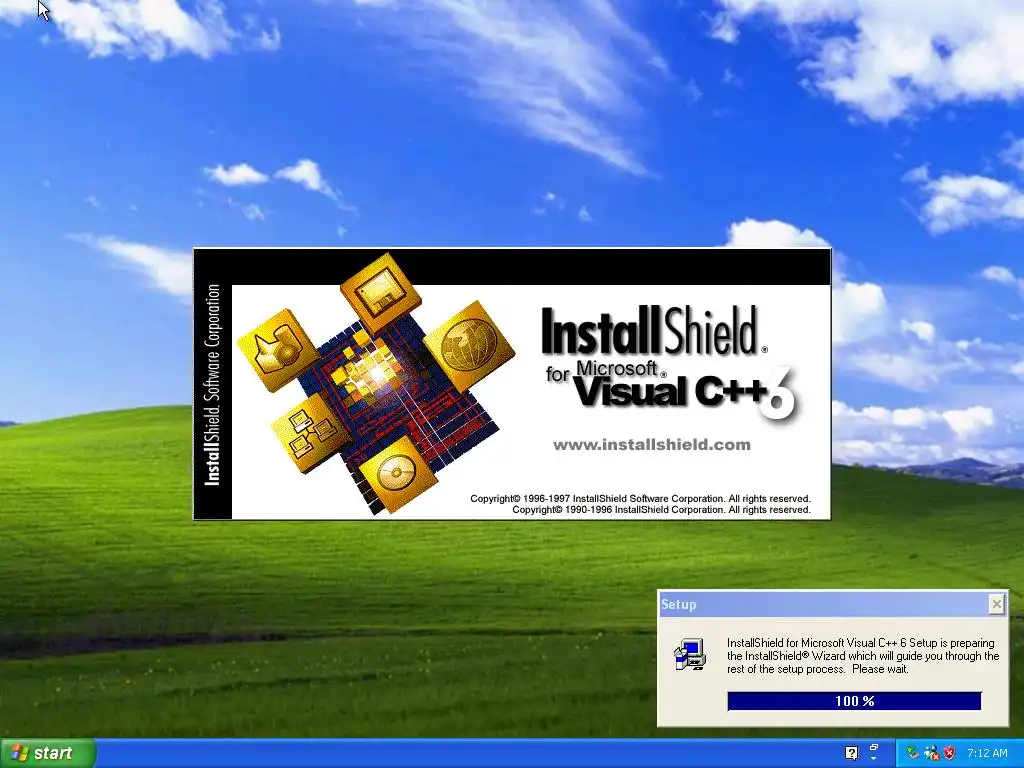Click the 7:12 AM taskbar clock
Image resolution: width=1024 pixels, height=768 pixels.
pos(987,753)
